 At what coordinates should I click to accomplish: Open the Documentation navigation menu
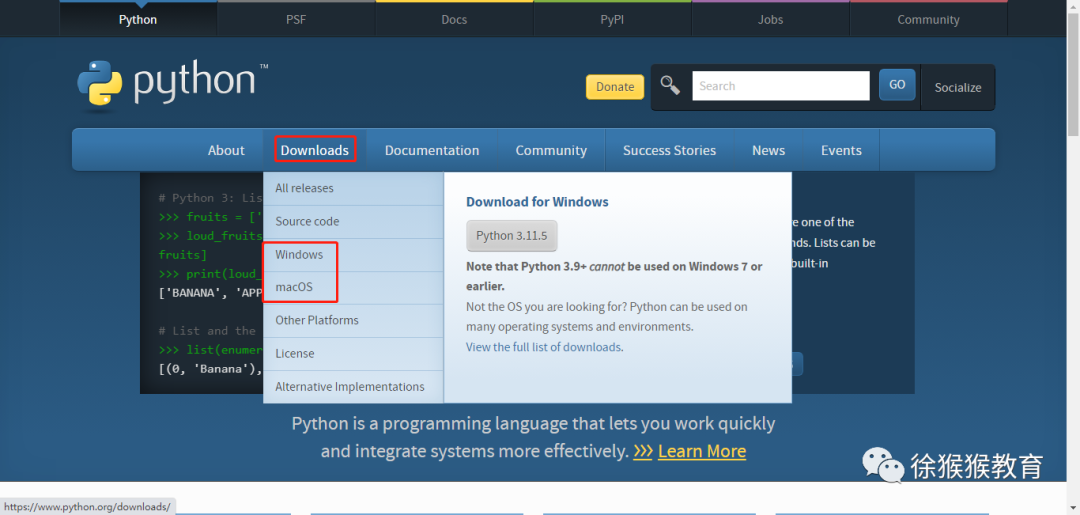tap(432, 150)
